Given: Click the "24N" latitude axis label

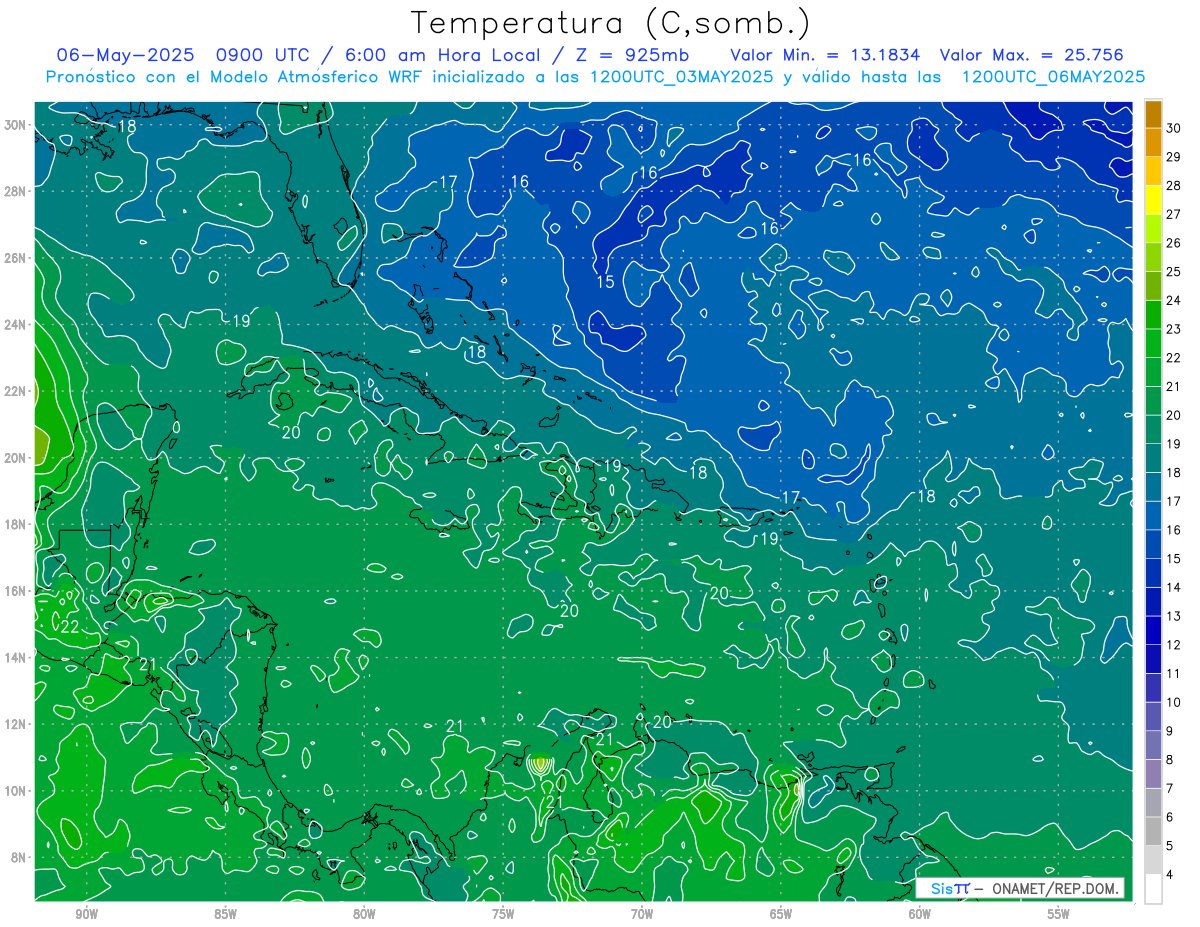Looking at the screenshot, I should coord(17,324).
